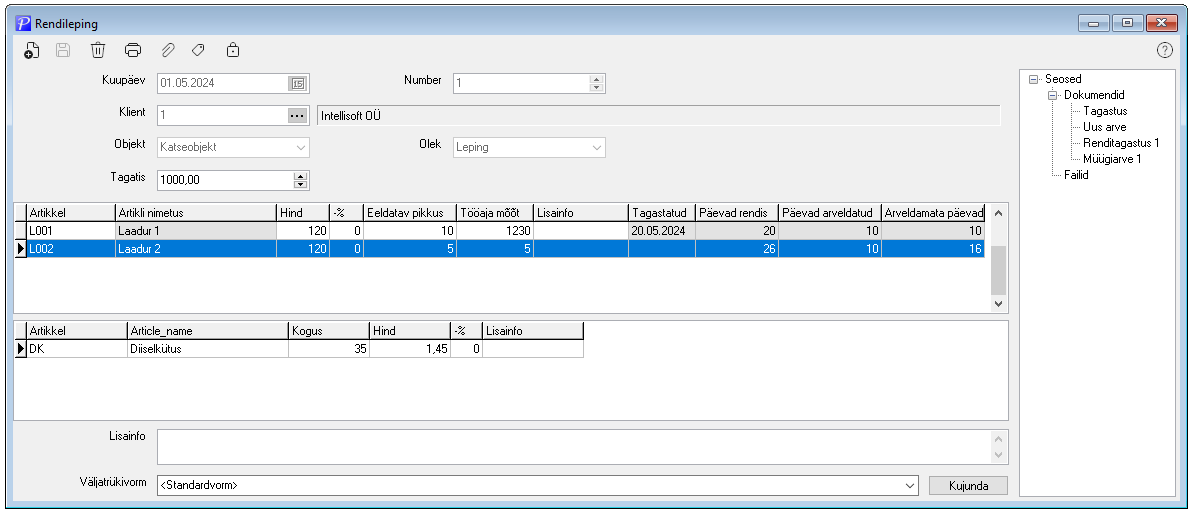Click the Article_name column header
The height and width of the screenshot is (514, 1194).
coord(207,331)
